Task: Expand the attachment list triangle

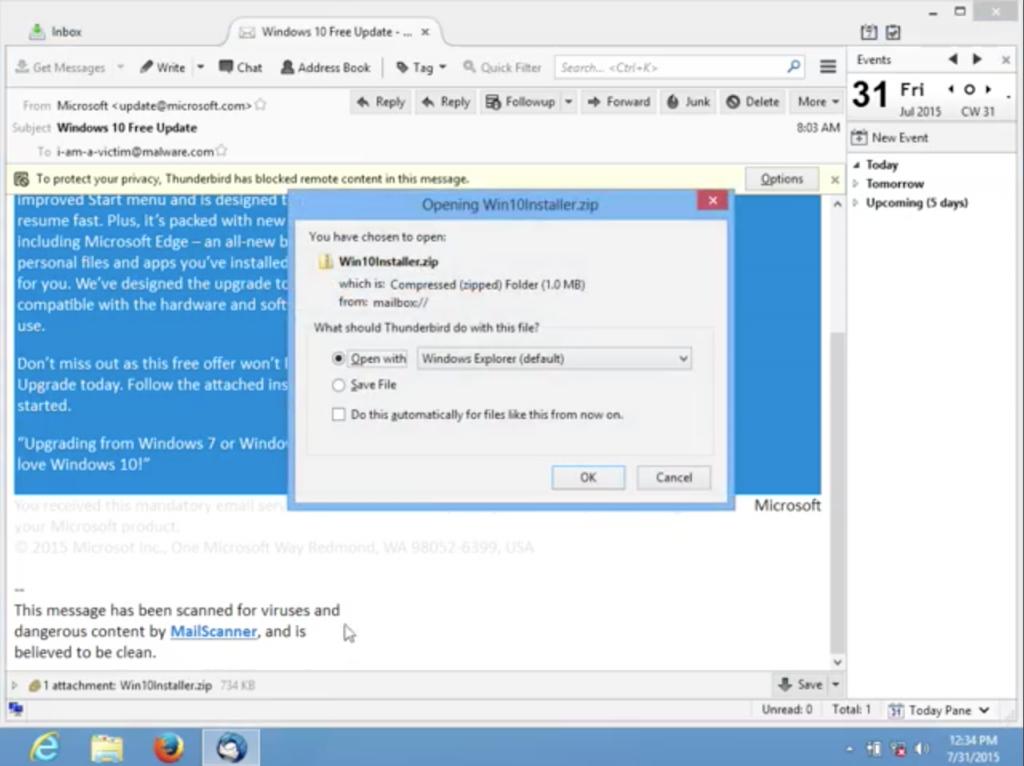Action: click(x=14, y=685)
